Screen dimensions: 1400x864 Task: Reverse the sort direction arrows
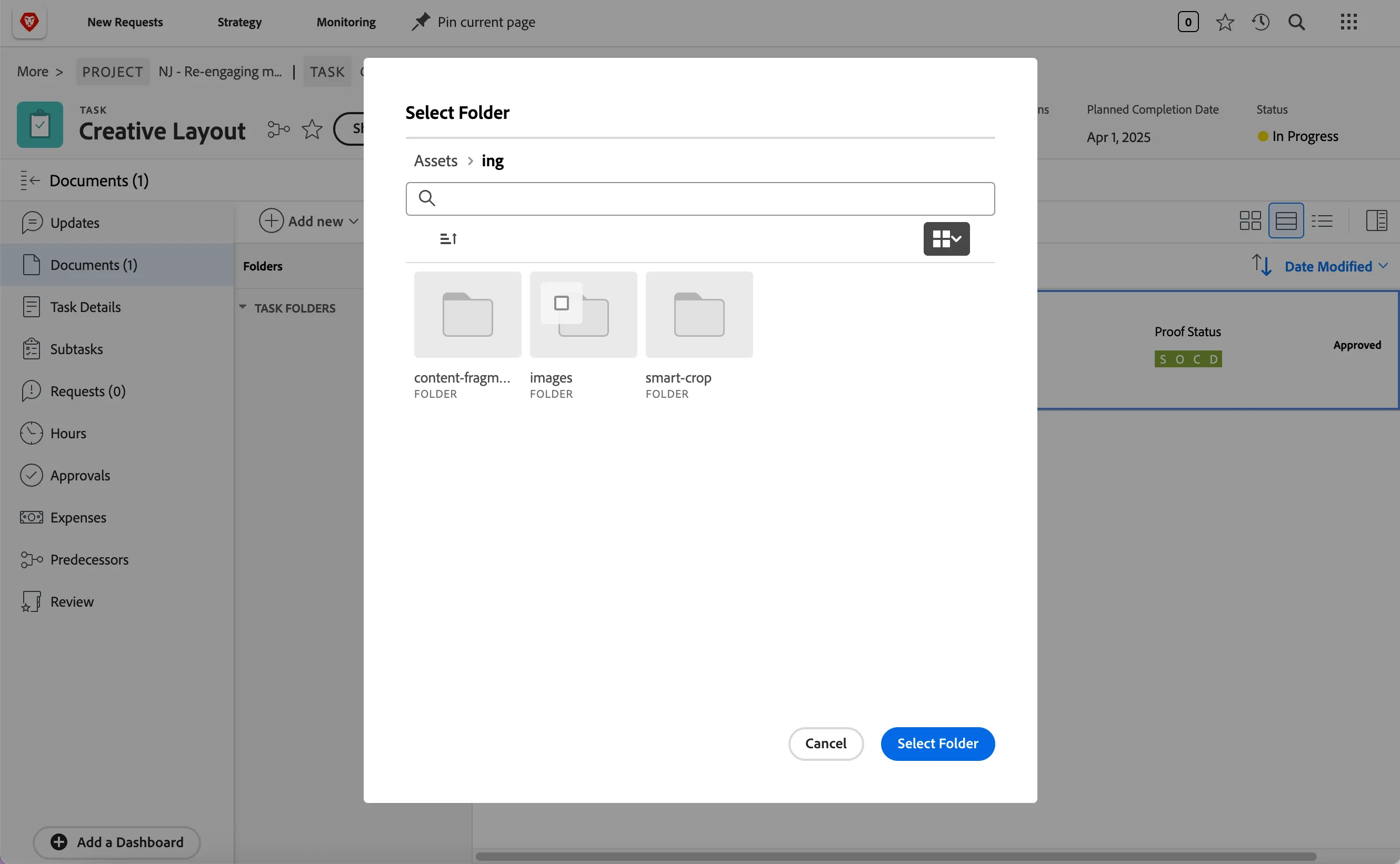(1261, 266)
